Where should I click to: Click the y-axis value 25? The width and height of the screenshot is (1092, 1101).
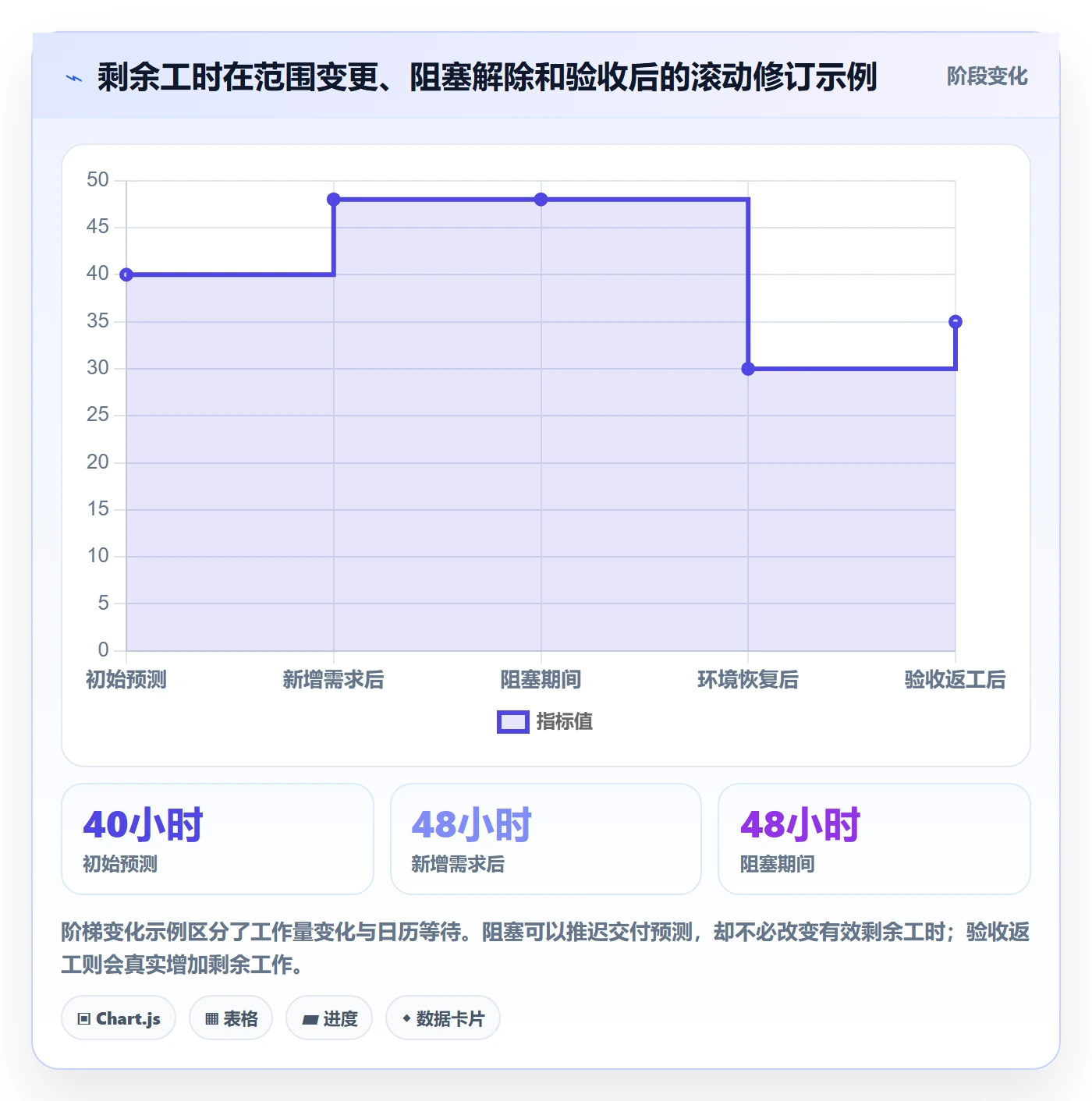[97, 415]
